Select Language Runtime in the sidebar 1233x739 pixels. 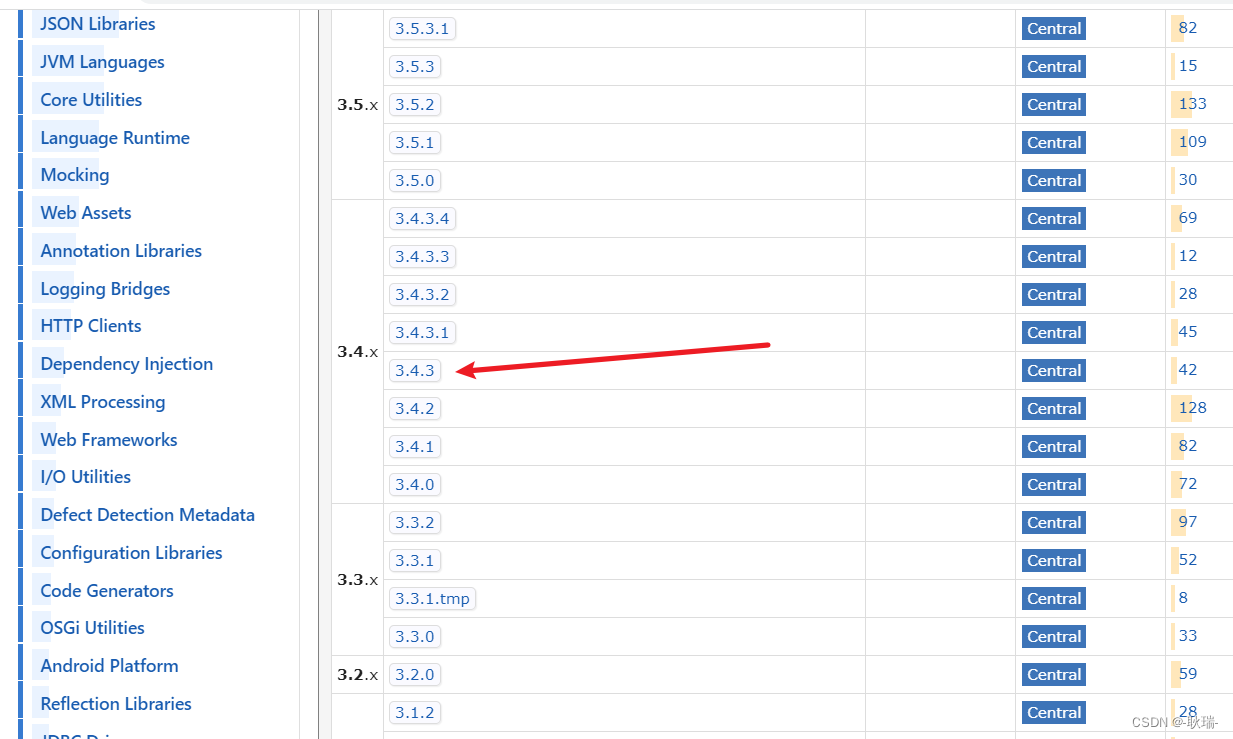coord(115,138)
